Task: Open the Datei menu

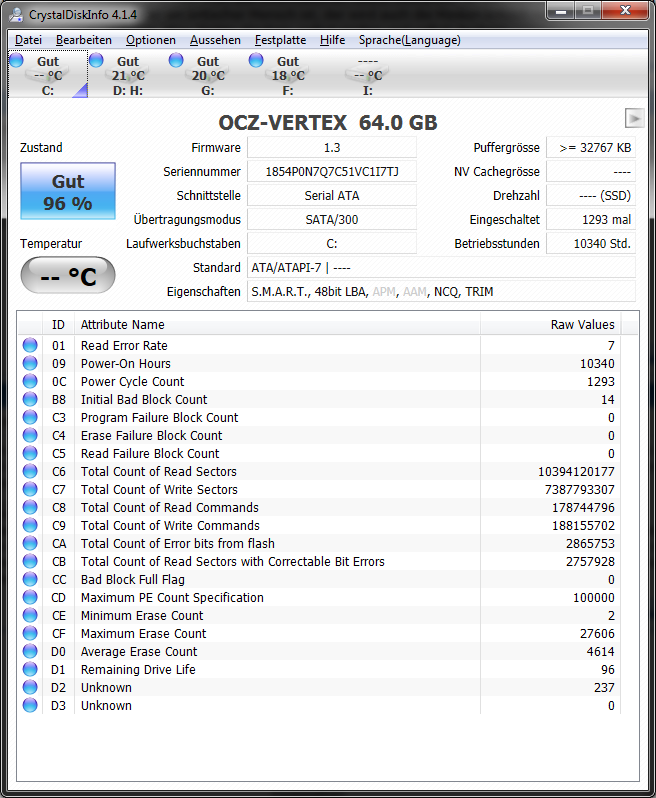Action: click(x=28, y=40)
